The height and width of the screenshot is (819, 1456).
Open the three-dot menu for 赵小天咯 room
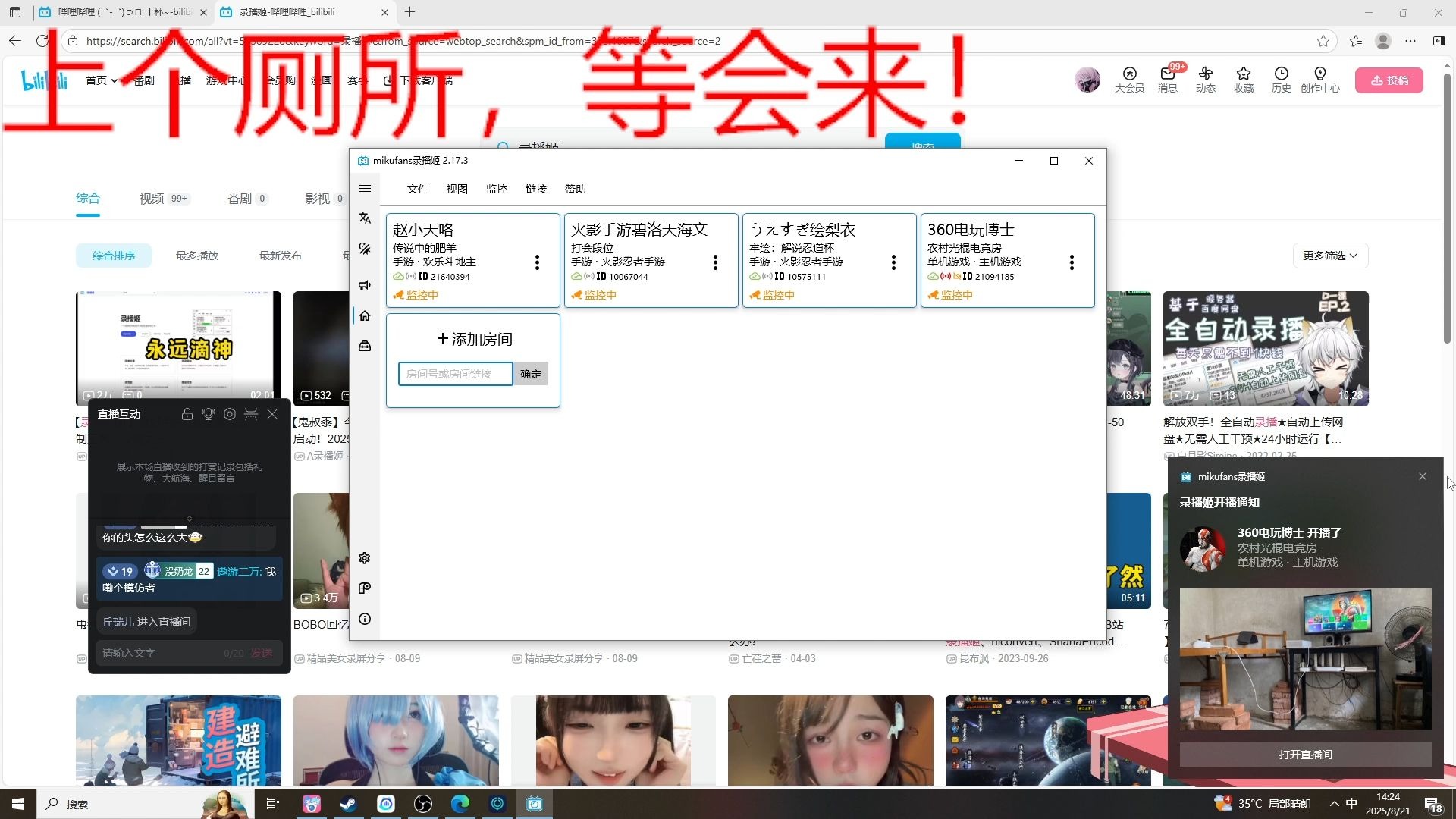point(537,262)
